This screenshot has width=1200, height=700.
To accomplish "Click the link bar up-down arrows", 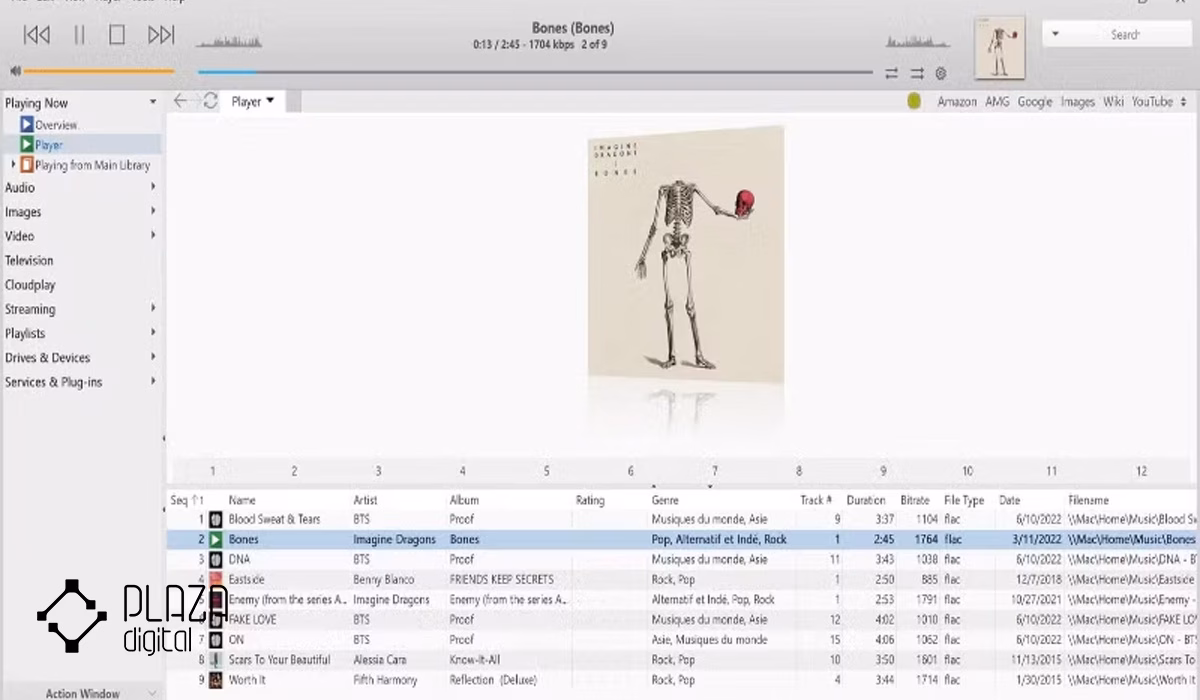I will [x=1184, y=102].
